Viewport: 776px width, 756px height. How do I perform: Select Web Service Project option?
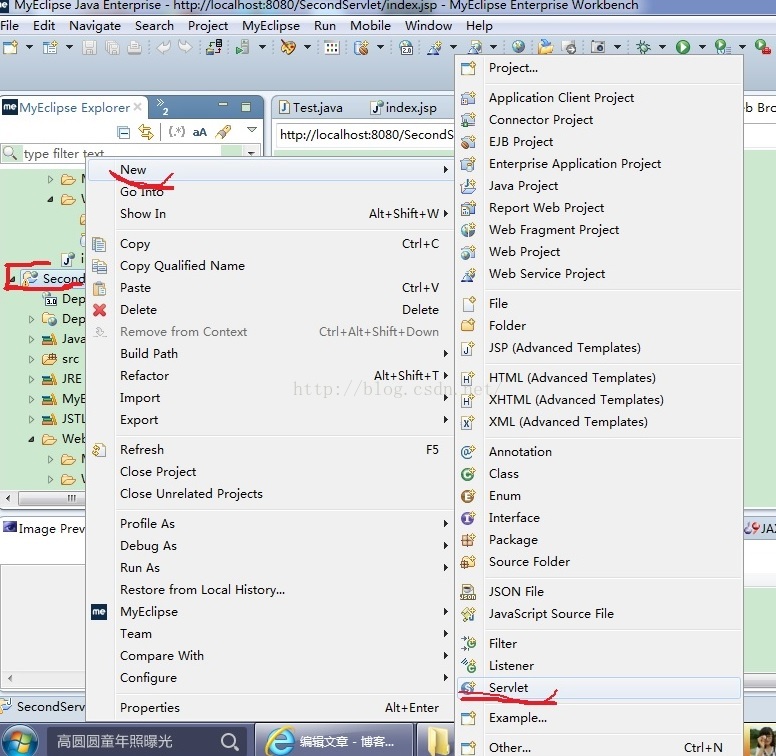(x=599, y=274)
